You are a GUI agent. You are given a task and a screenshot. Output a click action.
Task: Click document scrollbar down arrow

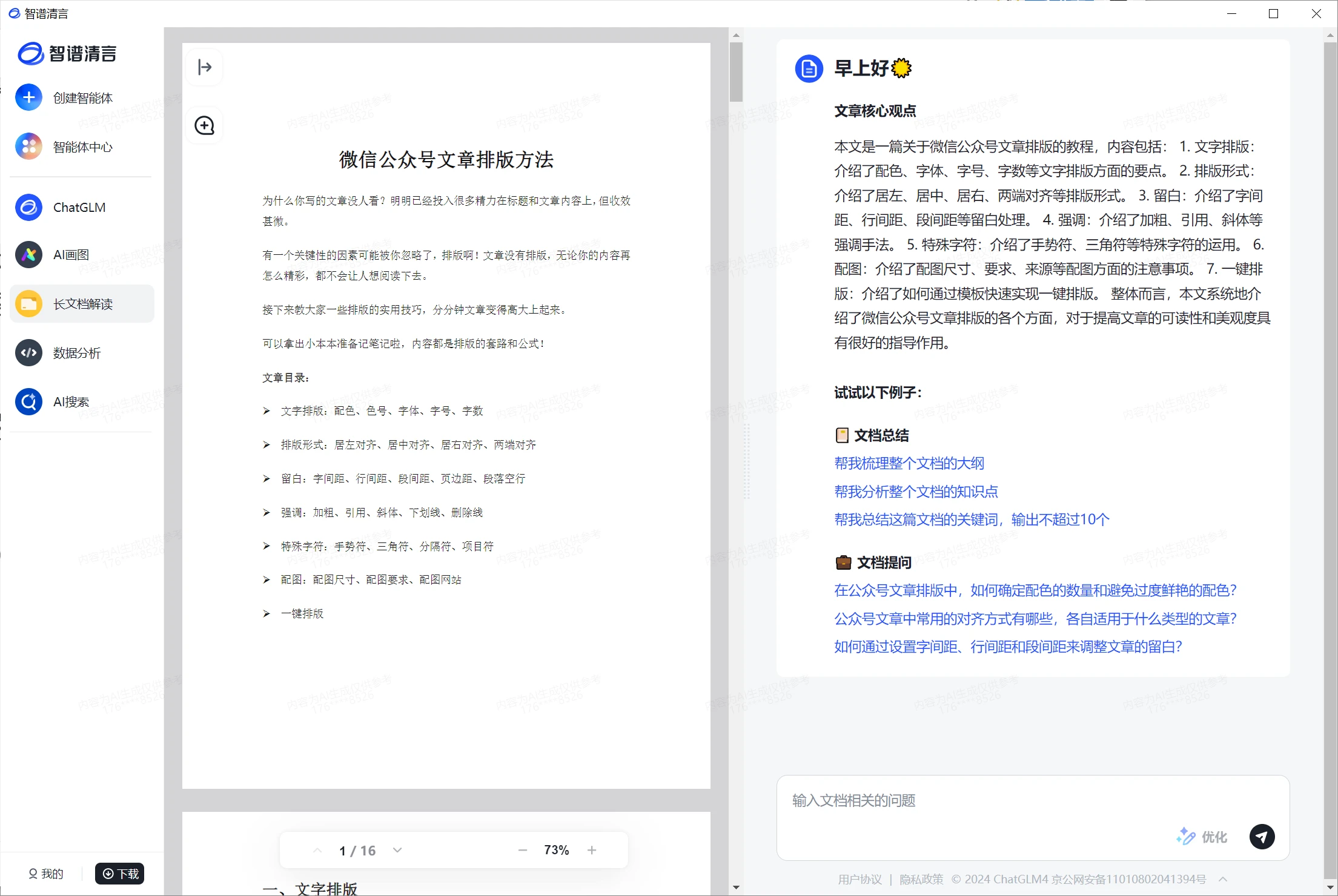[x=736, y=888]
